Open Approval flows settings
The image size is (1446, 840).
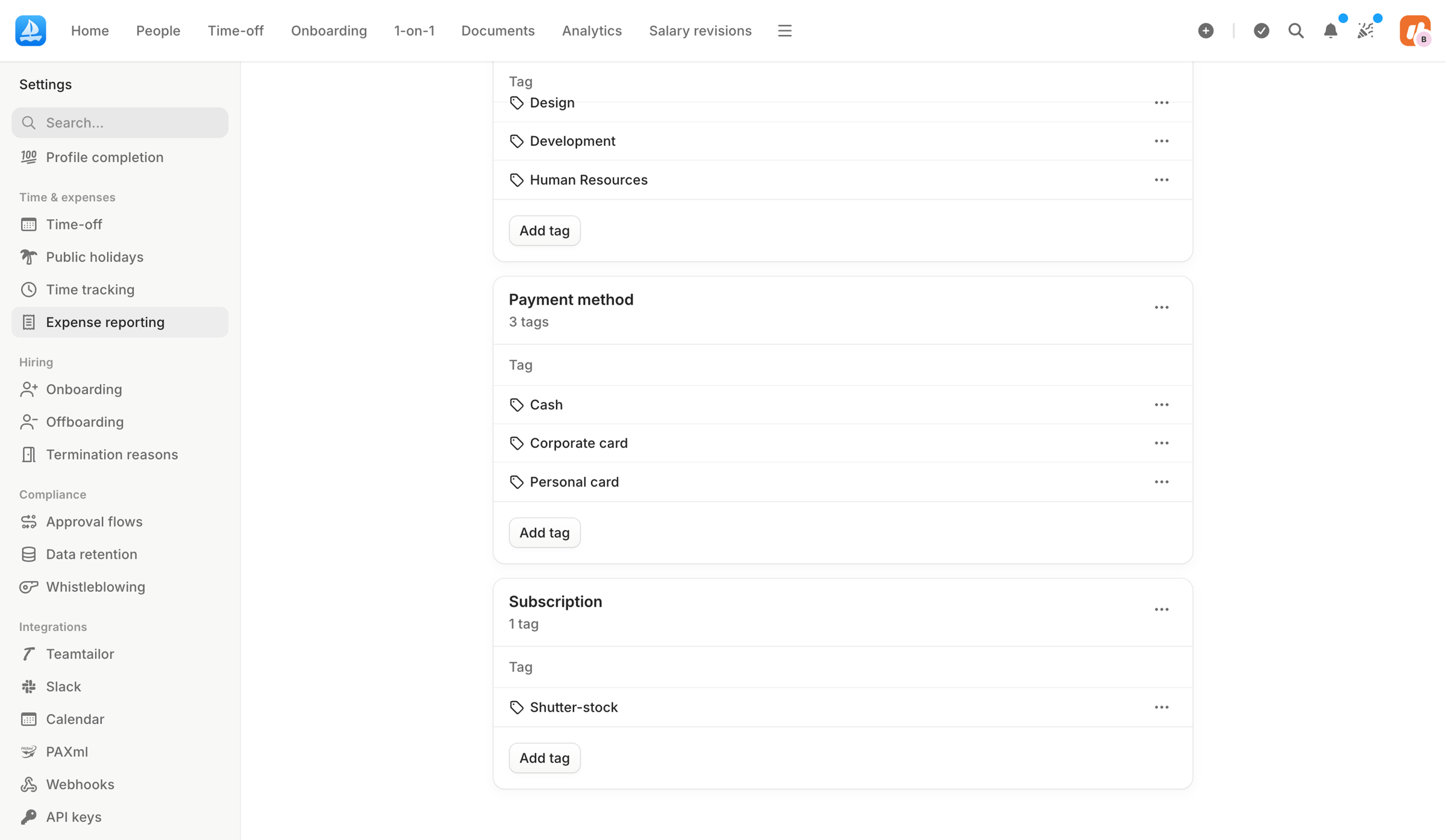120,521
